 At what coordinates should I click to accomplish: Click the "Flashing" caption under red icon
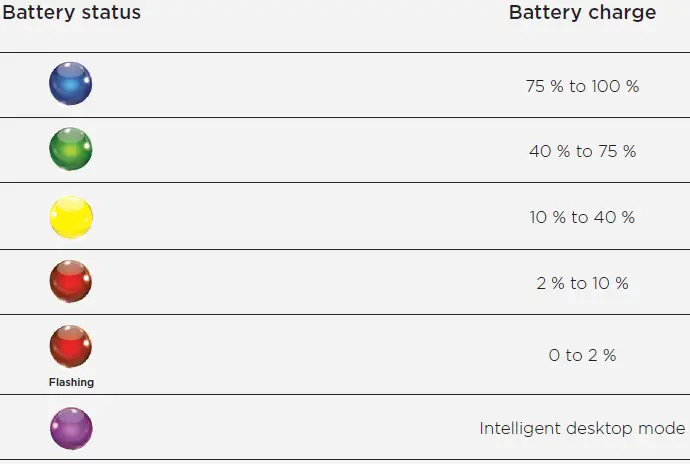(71, 382)
